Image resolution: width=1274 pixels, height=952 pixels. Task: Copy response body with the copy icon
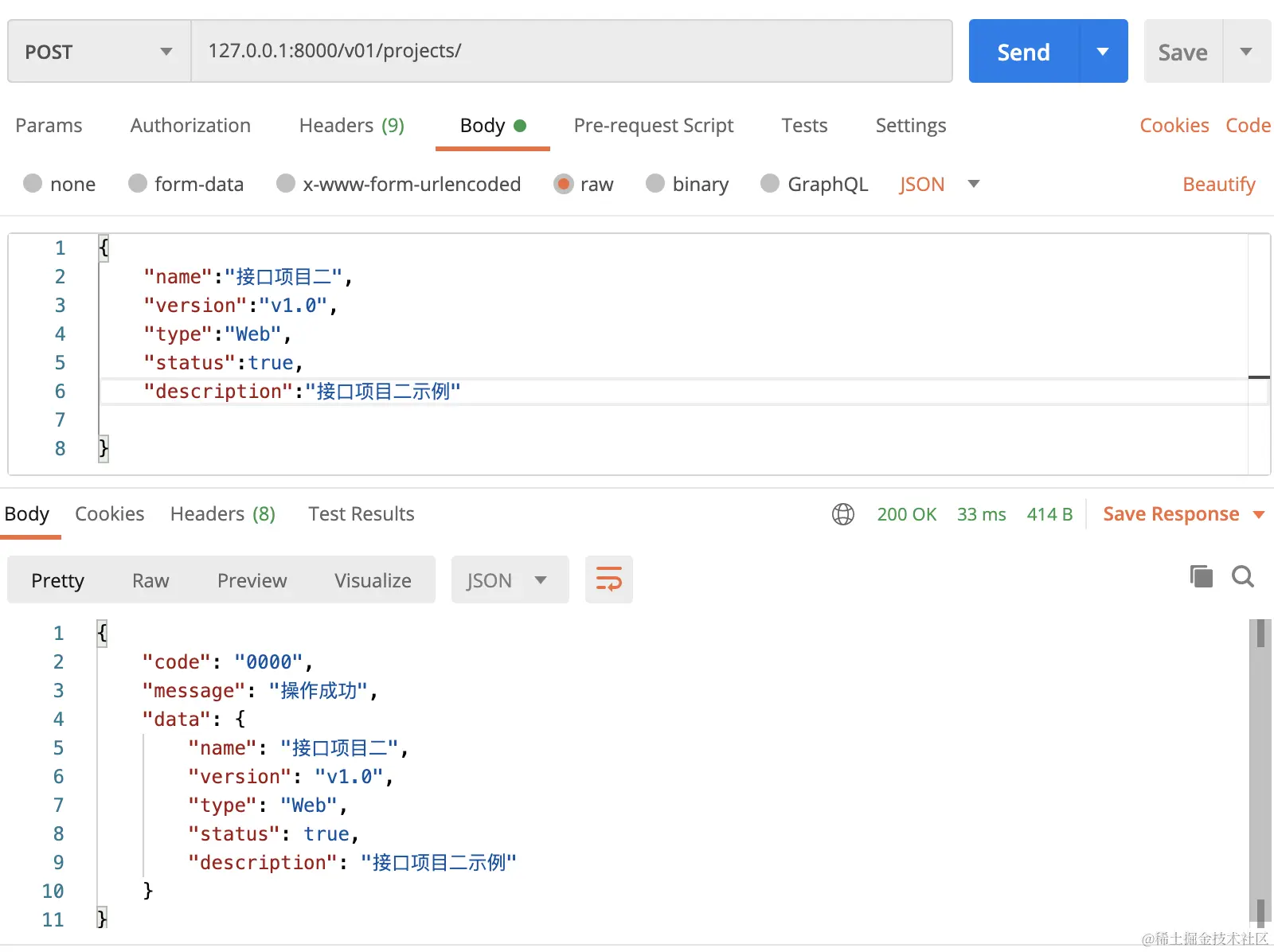1201,576
